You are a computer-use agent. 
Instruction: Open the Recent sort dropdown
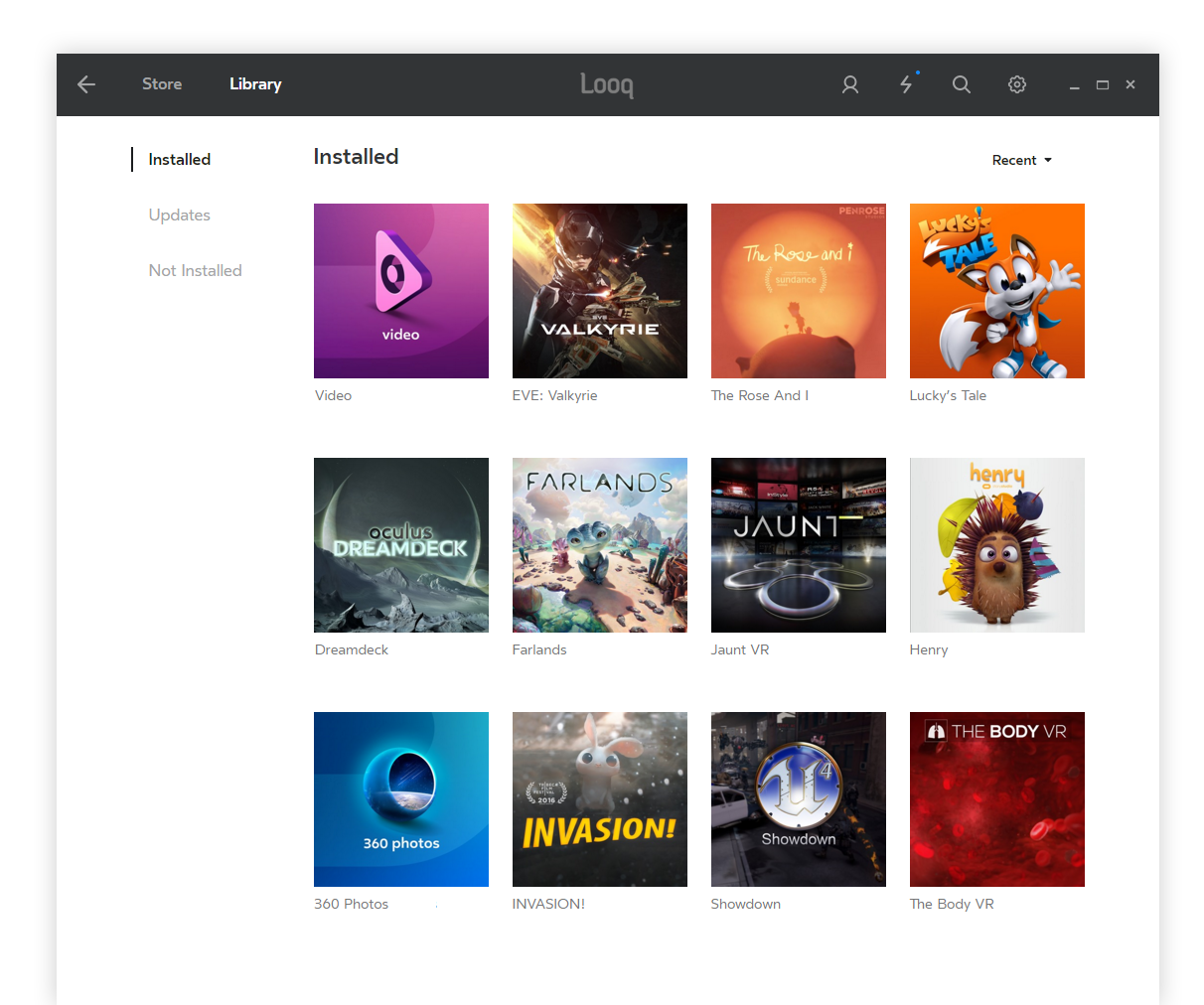click(x=1022, y=160)
